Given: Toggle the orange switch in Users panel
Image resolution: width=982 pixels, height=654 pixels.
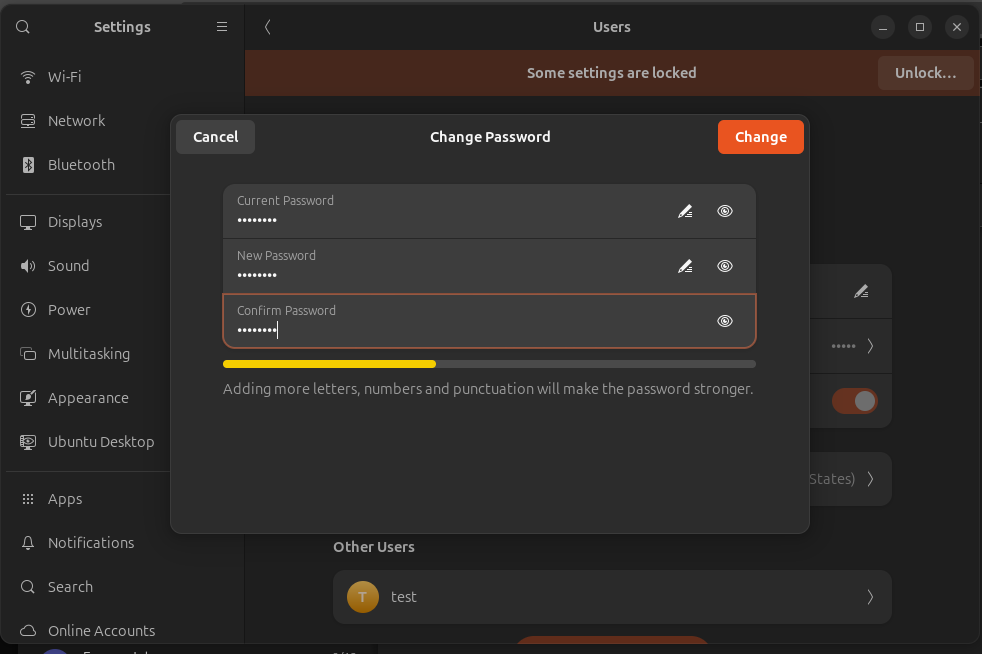Looking at the screenshot, I should (x=855, y=401).
